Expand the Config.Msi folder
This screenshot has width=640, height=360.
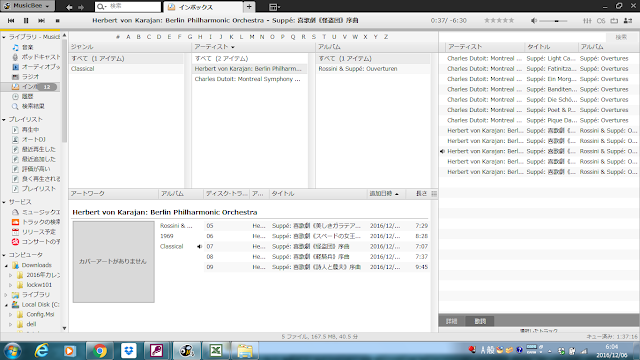(x=11, y=315)
